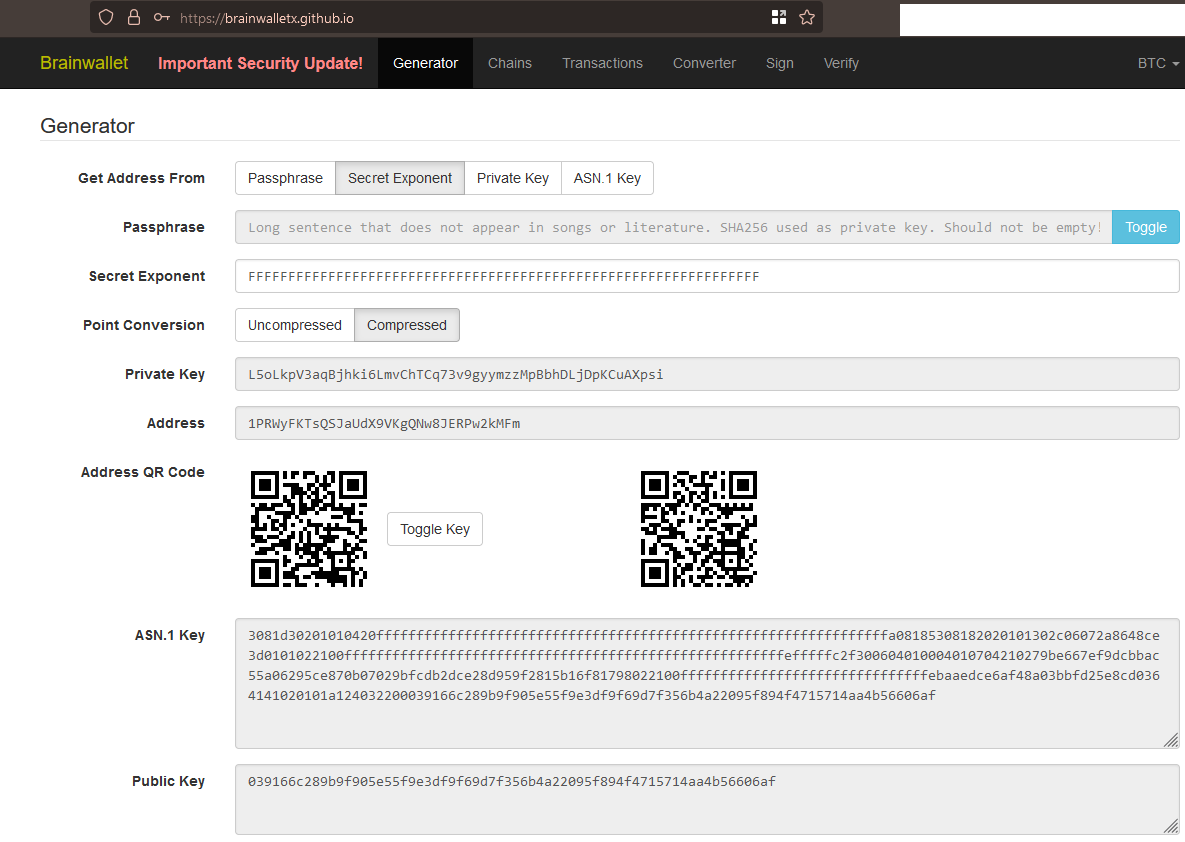Image resolution: width=1185 pixels, height=842 pixels.
Task: Click the Generator page heading
Action: [x=87, y=126]
